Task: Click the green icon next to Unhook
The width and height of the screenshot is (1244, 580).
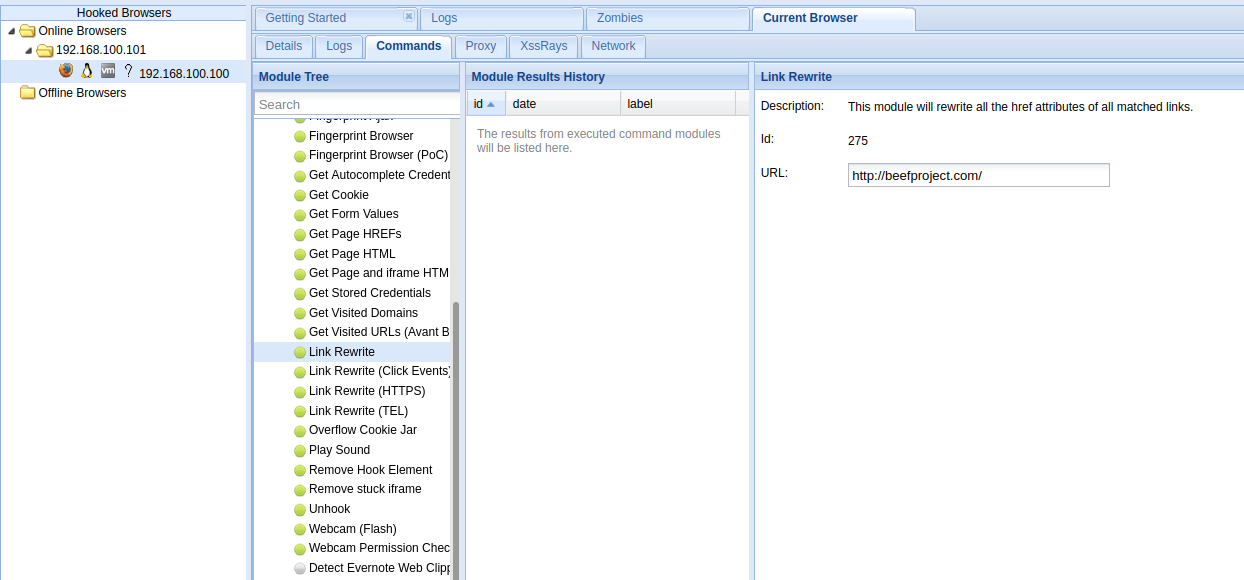Action: (300, 509)
